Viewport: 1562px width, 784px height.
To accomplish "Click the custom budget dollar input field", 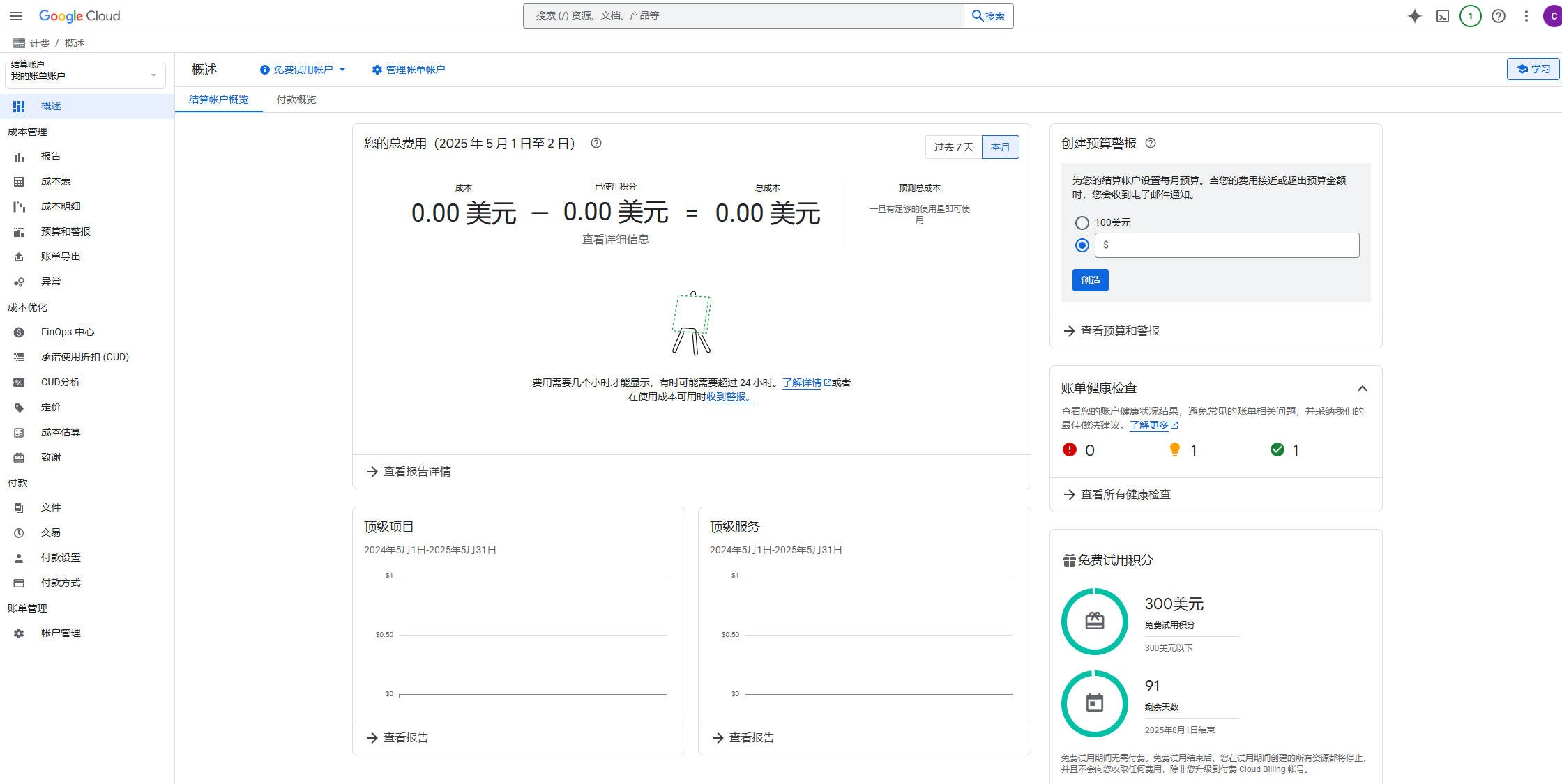I will 1227,245.
